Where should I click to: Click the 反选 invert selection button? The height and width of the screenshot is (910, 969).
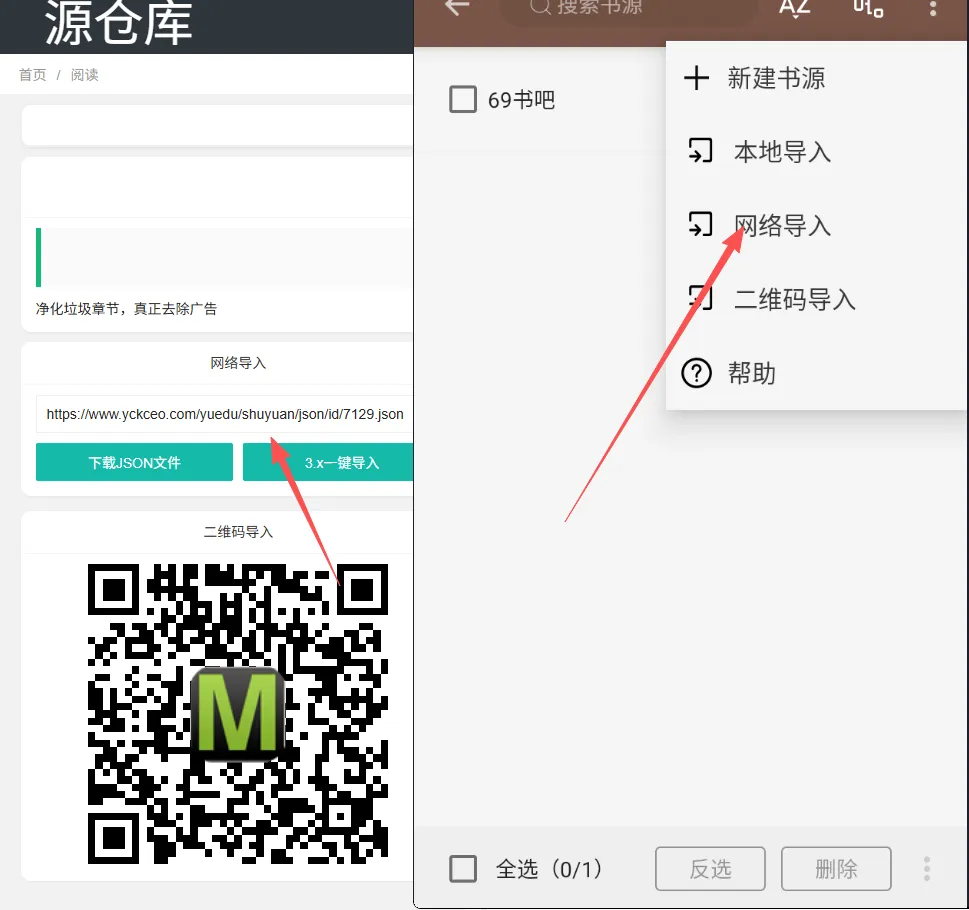tap(710, 869)
